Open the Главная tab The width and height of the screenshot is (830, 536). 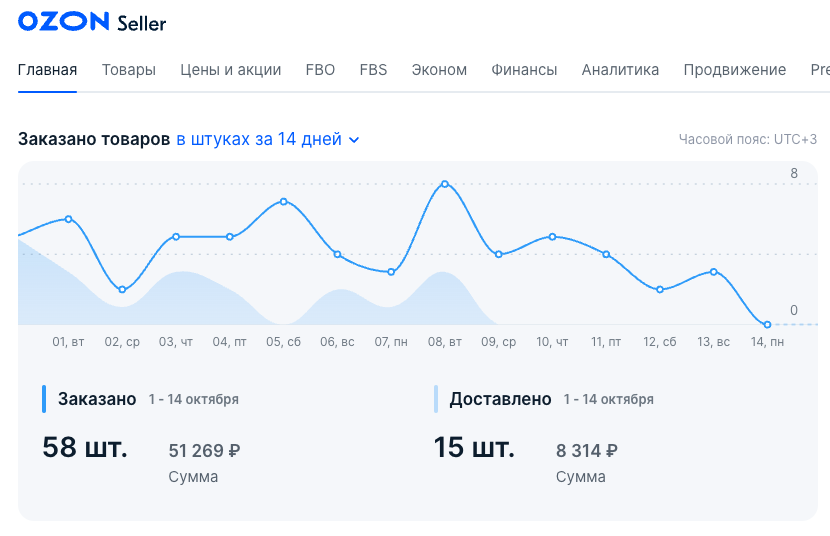pos(48,70)
